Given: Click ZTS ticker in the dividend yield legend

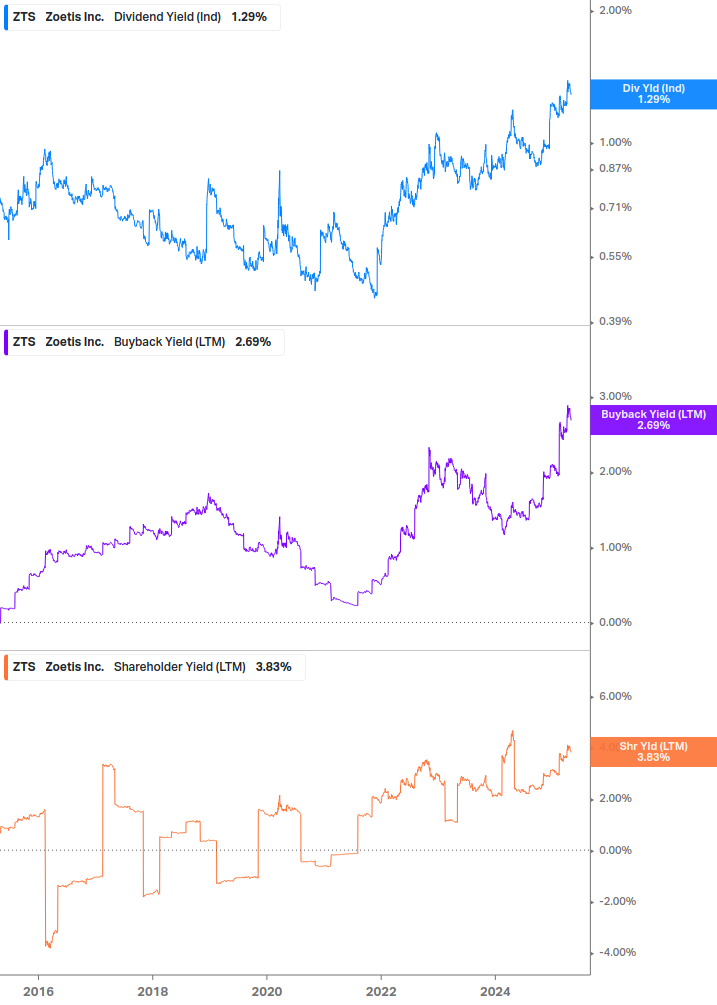Looking at the screenshot, I should pyautogui.click(x=24, y=17).
